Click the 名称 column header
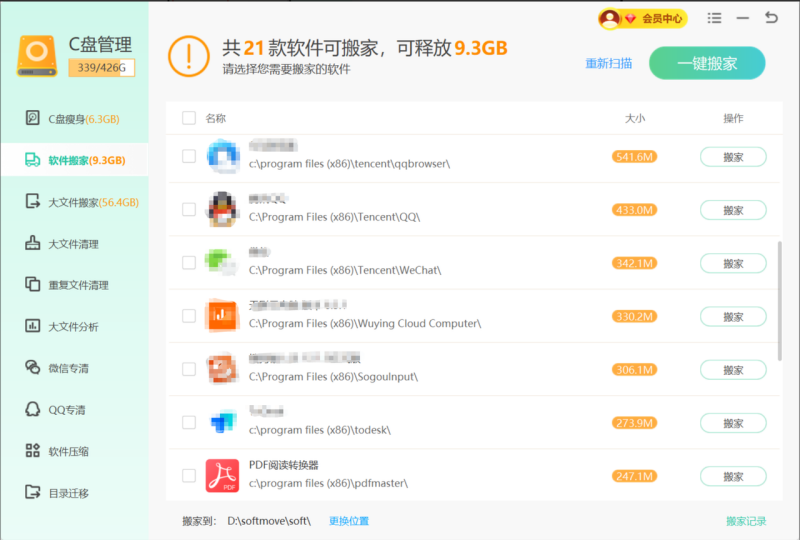800x540 pixels. click(215, 118)
